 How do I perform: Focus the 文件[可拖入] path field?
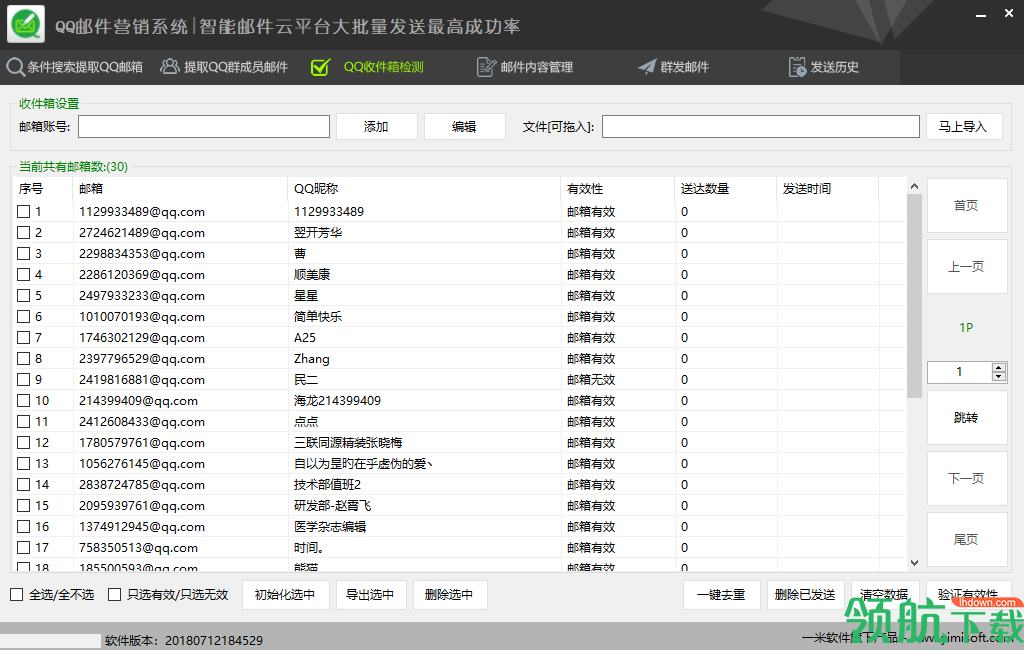761,127
